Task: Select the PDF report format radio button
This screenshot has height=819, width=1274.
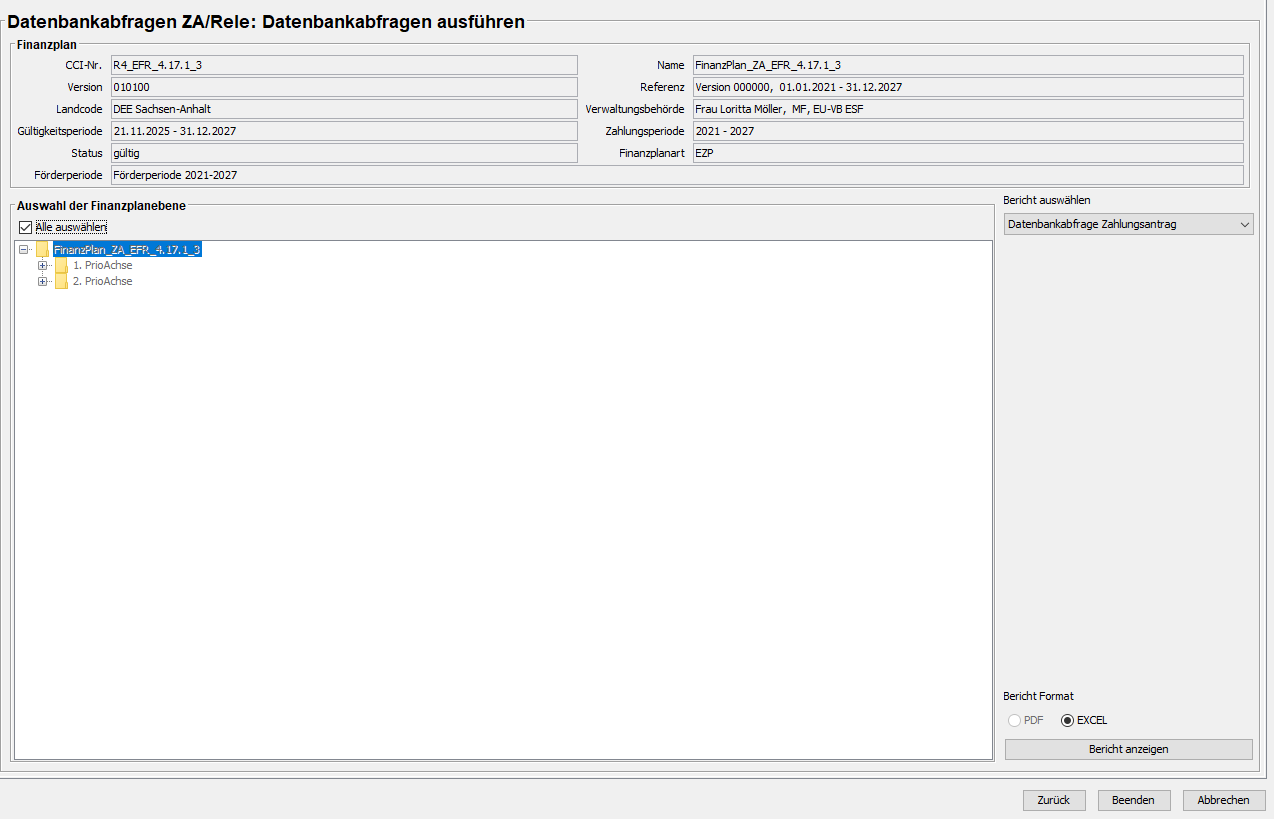Action: (1015, 720)
